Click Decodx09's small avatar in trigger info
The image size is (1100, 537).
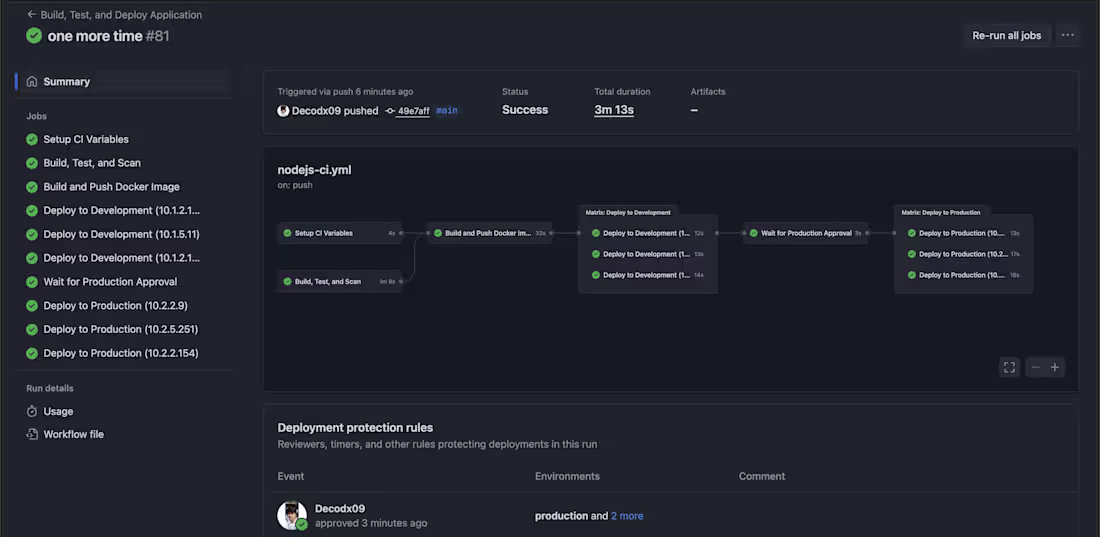[x=283, y=111]
